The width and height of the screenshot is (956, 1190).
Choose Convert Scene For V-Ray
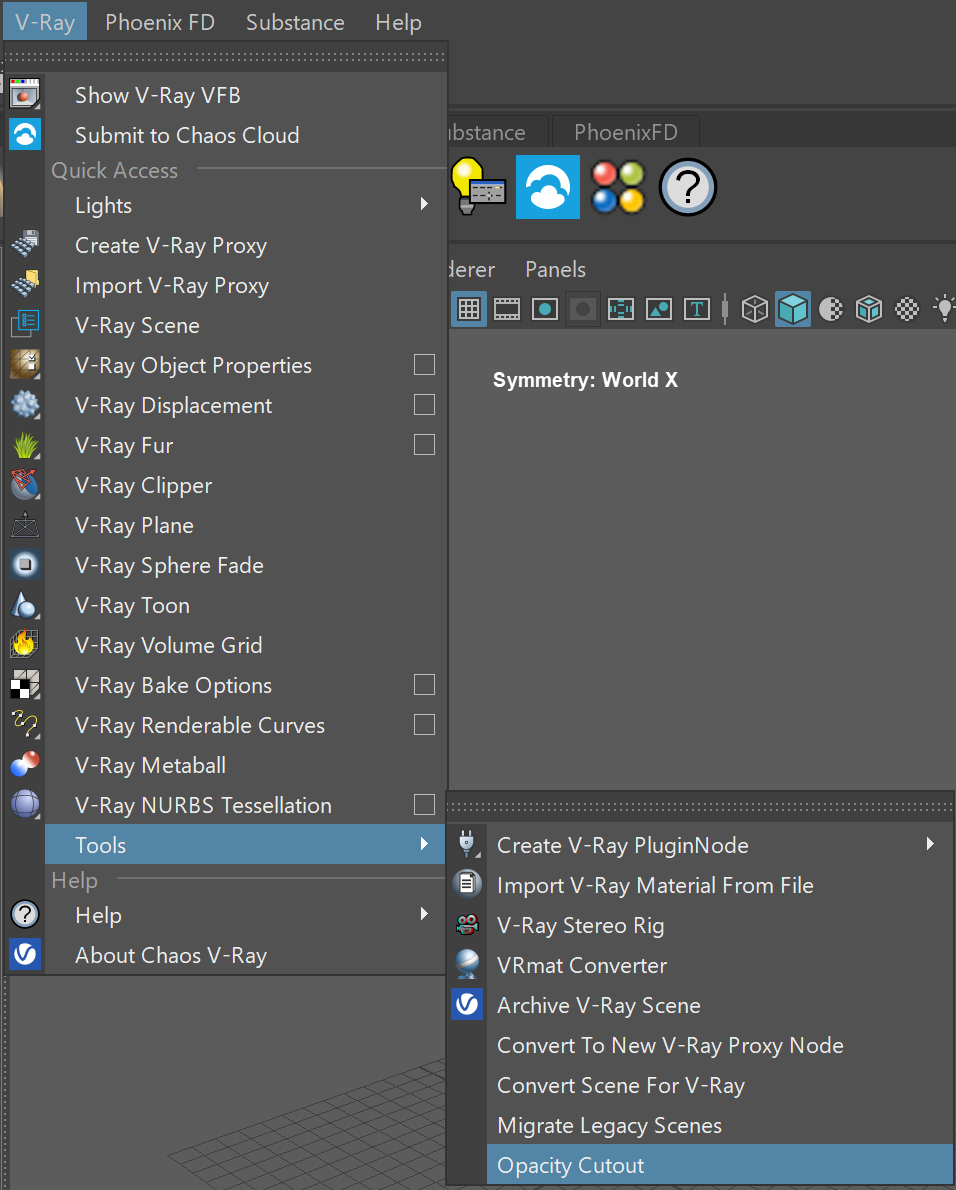[x=719, y=1085]
